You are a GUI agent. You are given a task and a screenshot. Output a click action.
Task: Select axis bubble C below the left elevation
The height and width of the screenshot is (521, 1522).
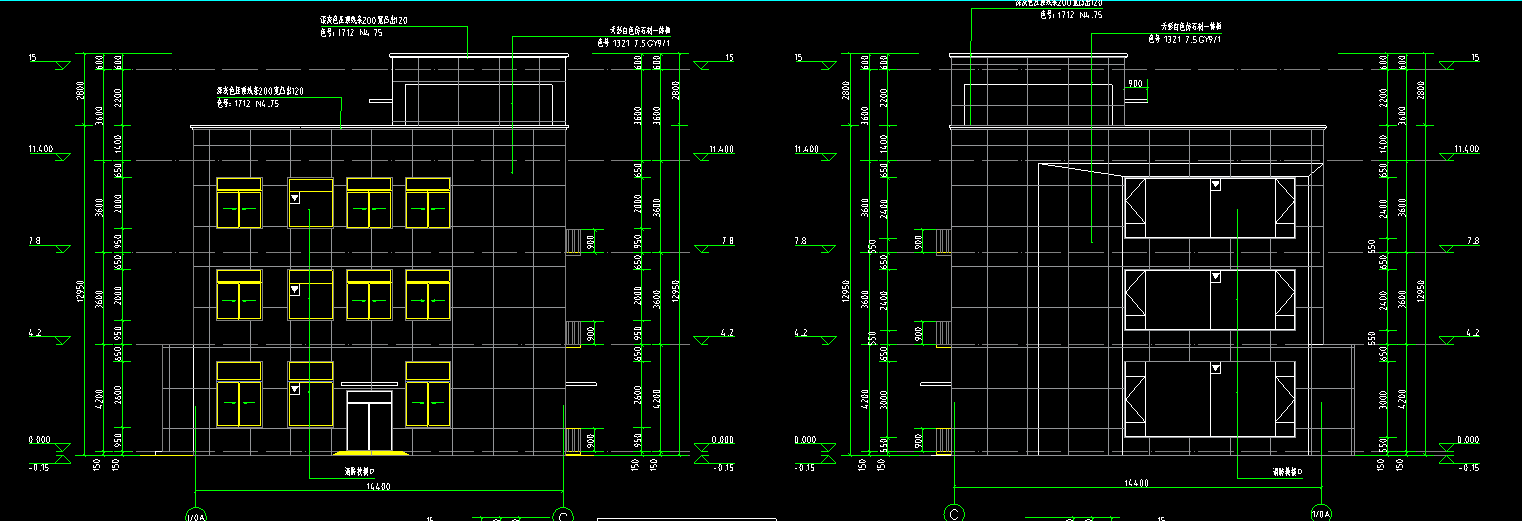point(564,515)
